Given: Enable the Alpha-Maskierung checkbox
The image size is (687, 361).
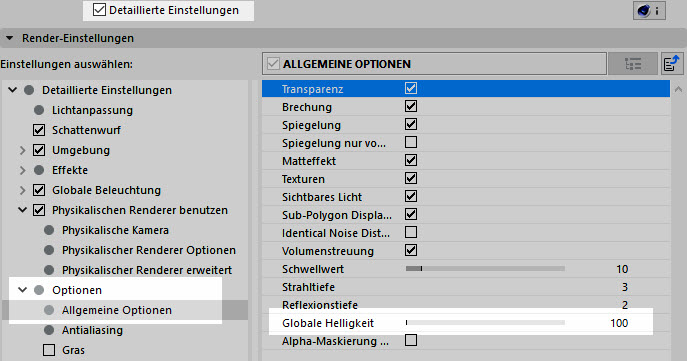Looking at the screenshot, I should point(411,340).
